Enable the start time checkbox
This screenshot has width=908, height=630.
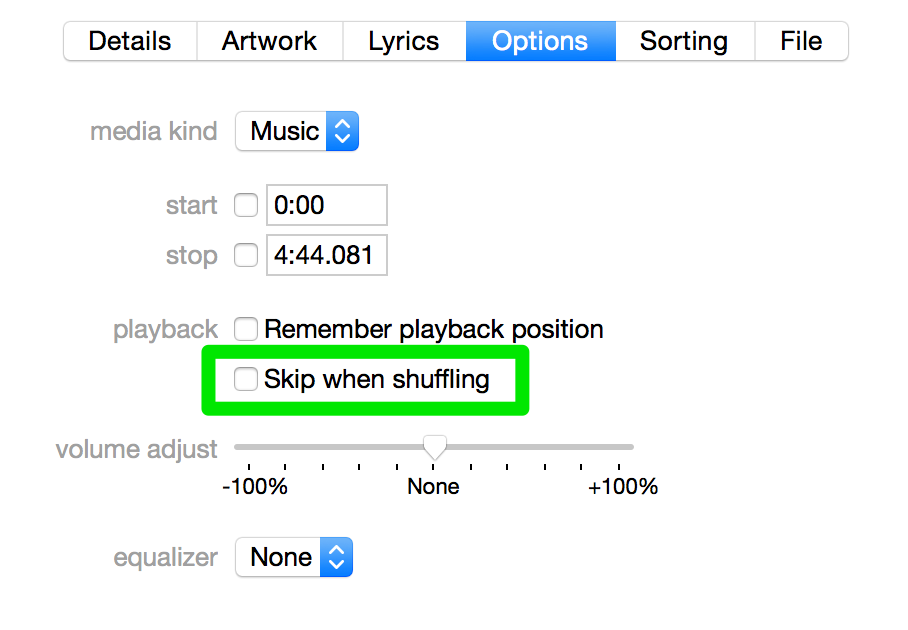246,206
